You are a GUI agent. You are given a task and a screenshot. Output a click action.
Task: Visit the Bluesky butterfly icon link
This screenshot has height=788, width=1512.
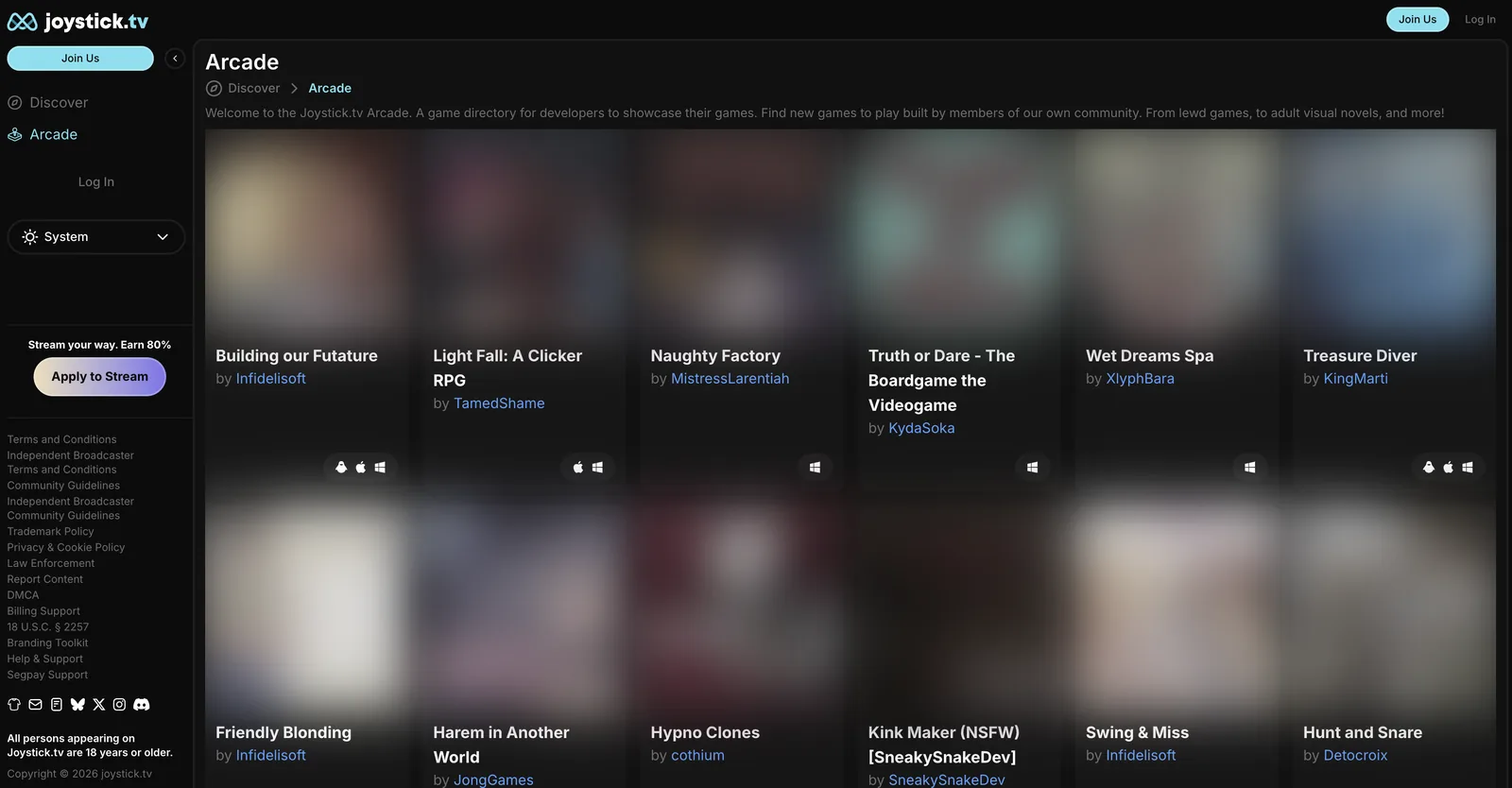pyautogui.click(x=77, y=705)
